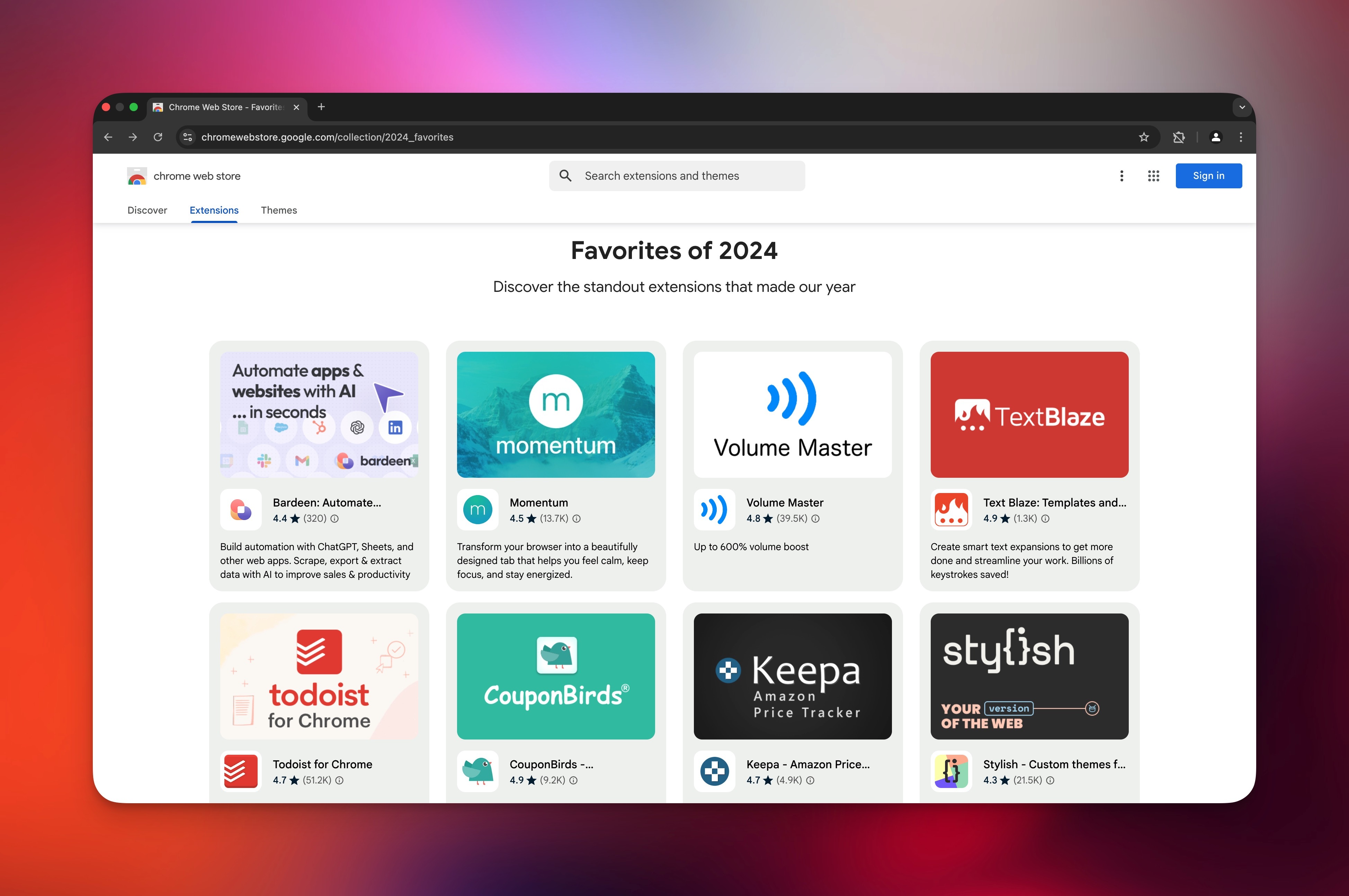The width and height of the screenshot is (1349, 896).
Task: Open the Bardeen promo image
Action: [x=319, y=415]
